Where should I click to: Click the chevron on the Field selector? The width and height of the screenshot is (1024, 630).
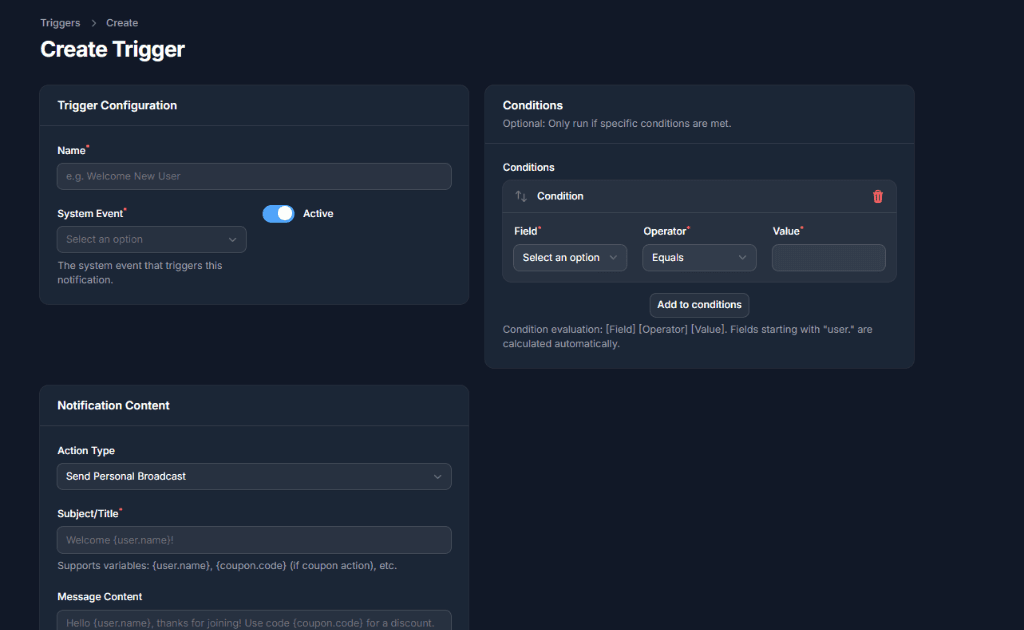pos(614,257)
